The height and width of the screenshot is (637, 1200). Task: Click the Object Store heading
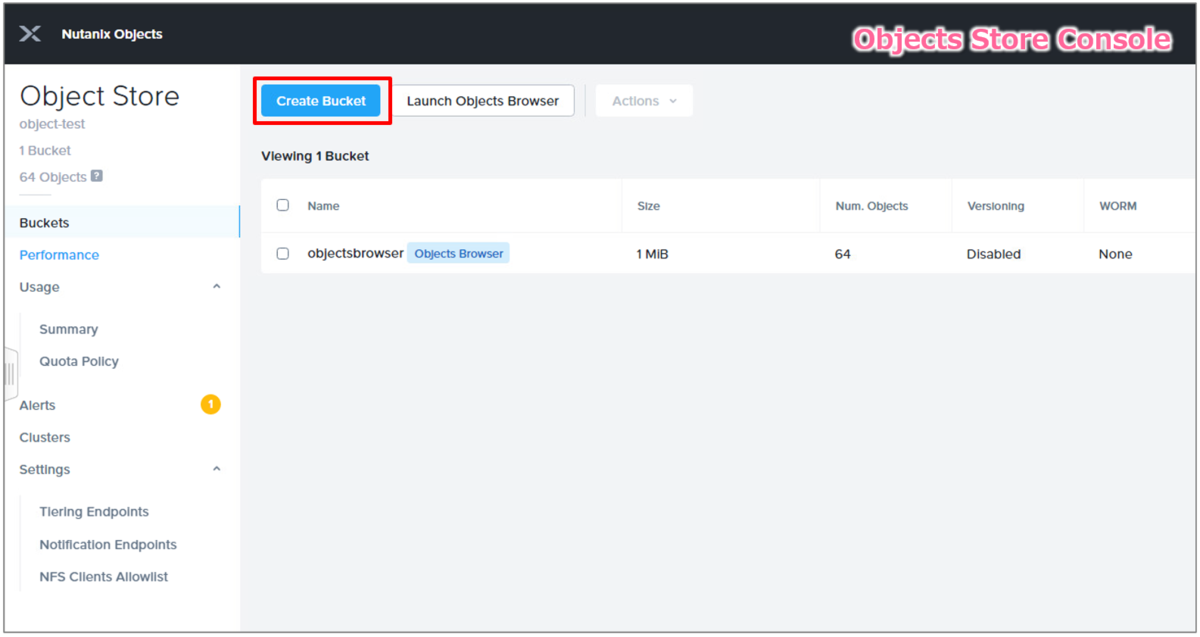click(100, 96)
